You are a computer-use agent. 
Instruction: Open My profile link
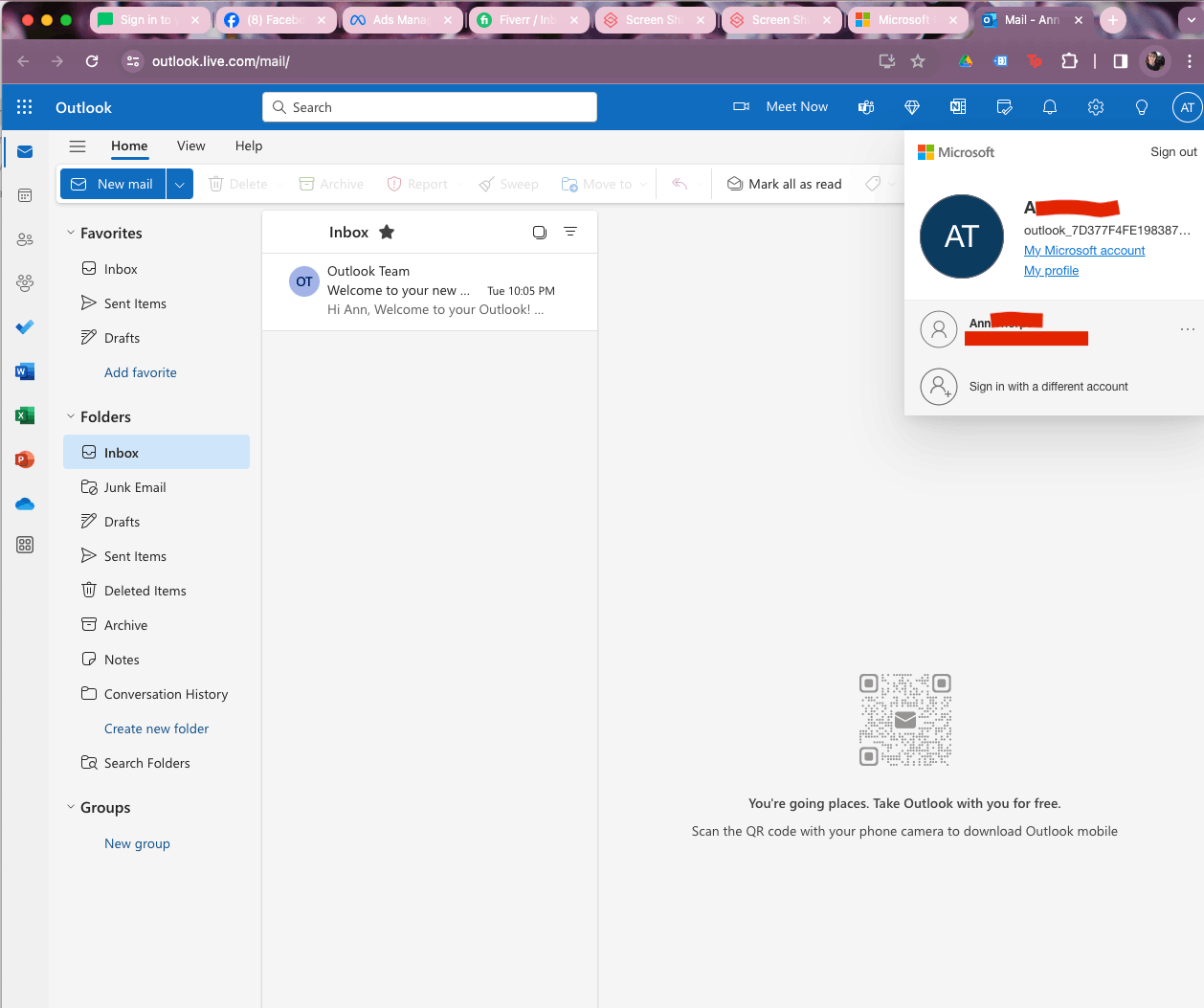tap(1051, 271)
